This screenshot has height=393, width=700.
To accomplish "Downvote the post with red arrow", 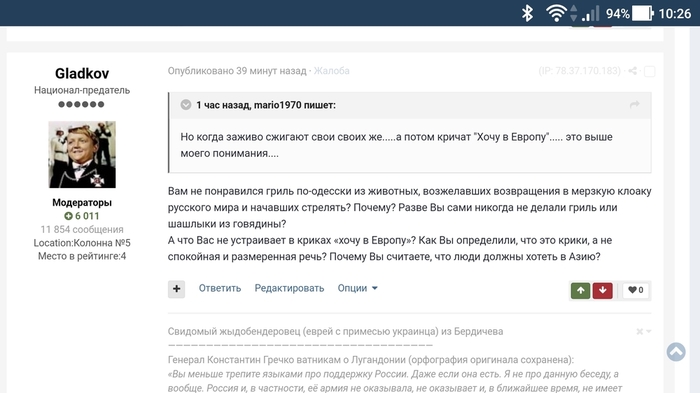I will pos(603,290).
